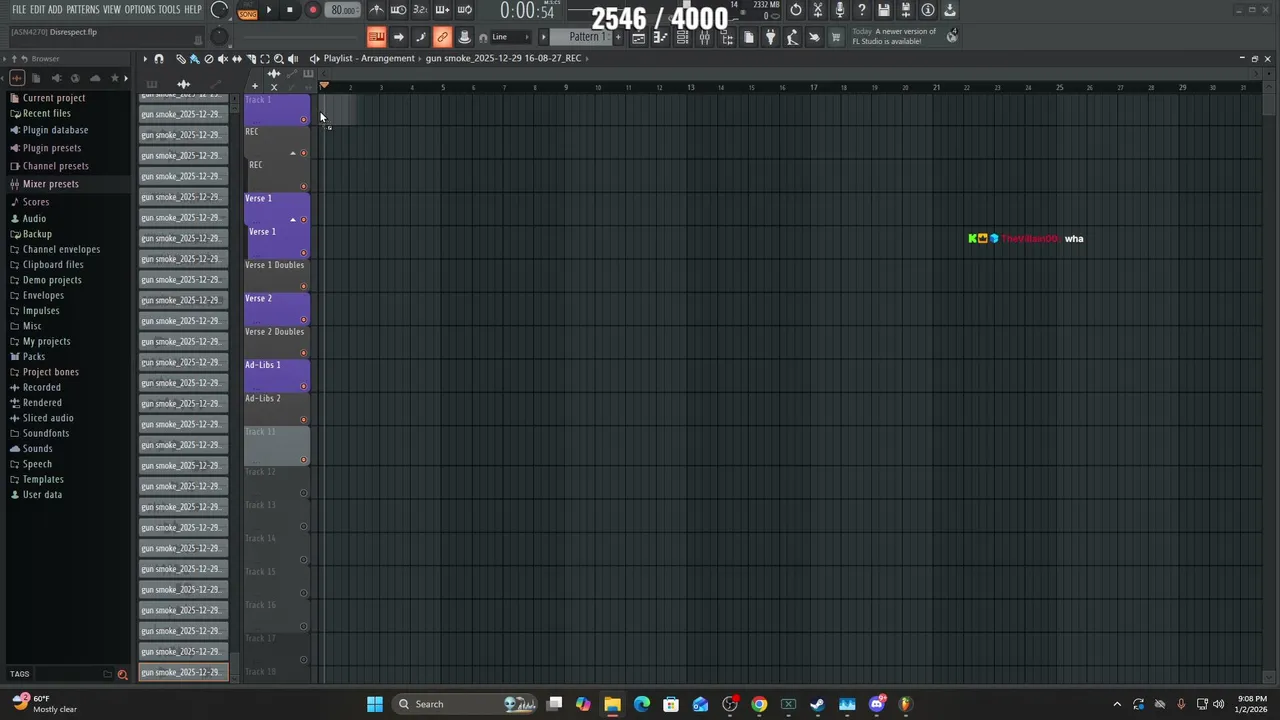The image size is (1280, 720).
Task: Select the Slice tool in playlist
Action: coord(251,59)
